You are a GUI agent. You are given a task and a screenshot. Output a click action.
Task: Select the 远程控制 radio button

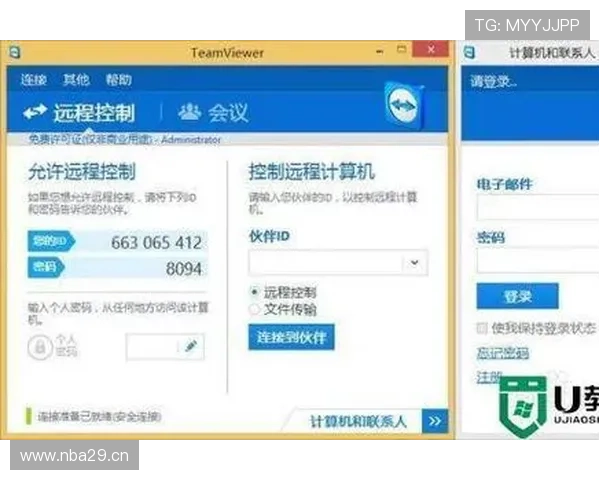click(x=254, y=292)
